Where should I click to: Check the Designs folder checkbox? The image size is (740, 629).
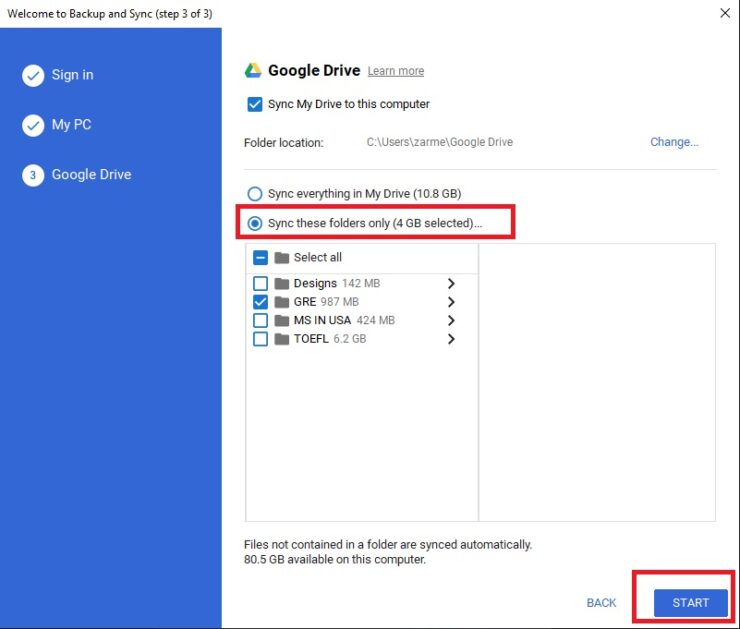tap(261, 284)
